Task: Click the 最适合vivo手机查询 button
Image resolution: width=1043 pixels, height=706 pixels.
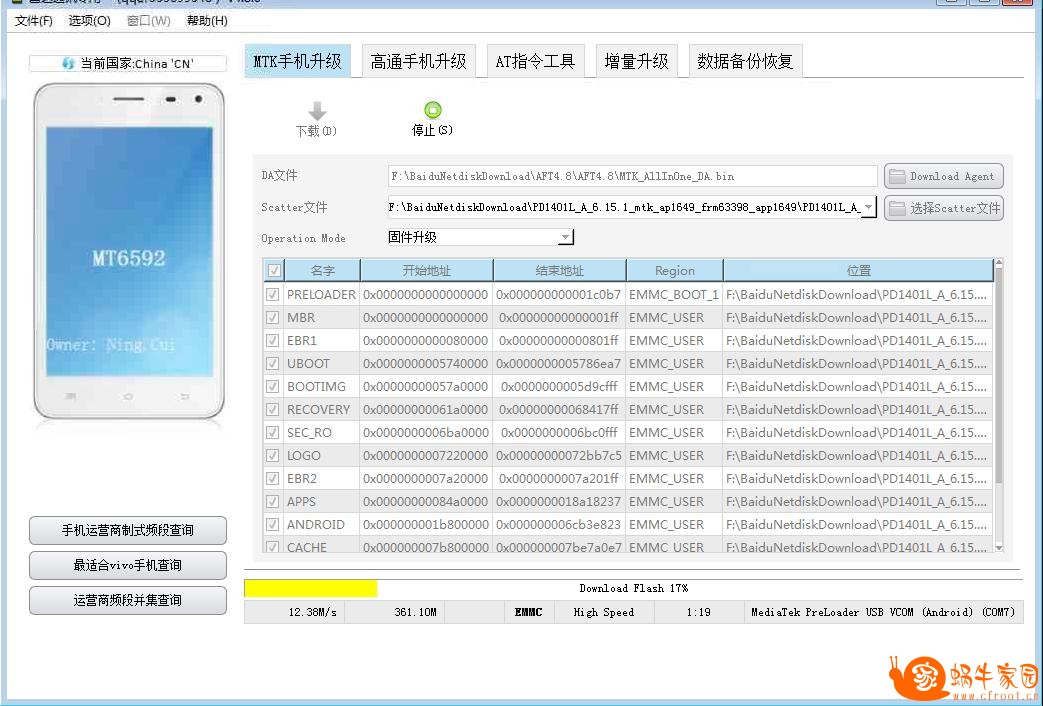Action: tap(128, 566)
